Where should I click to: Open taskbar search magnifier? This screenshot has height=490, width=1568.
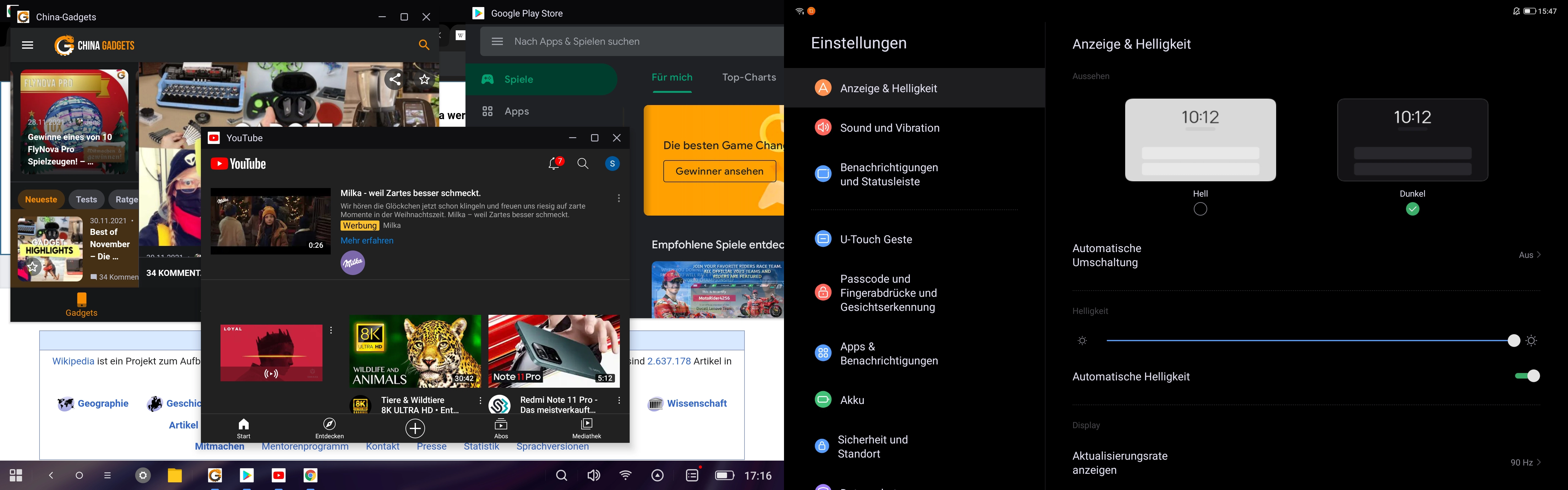pos(562,475)
